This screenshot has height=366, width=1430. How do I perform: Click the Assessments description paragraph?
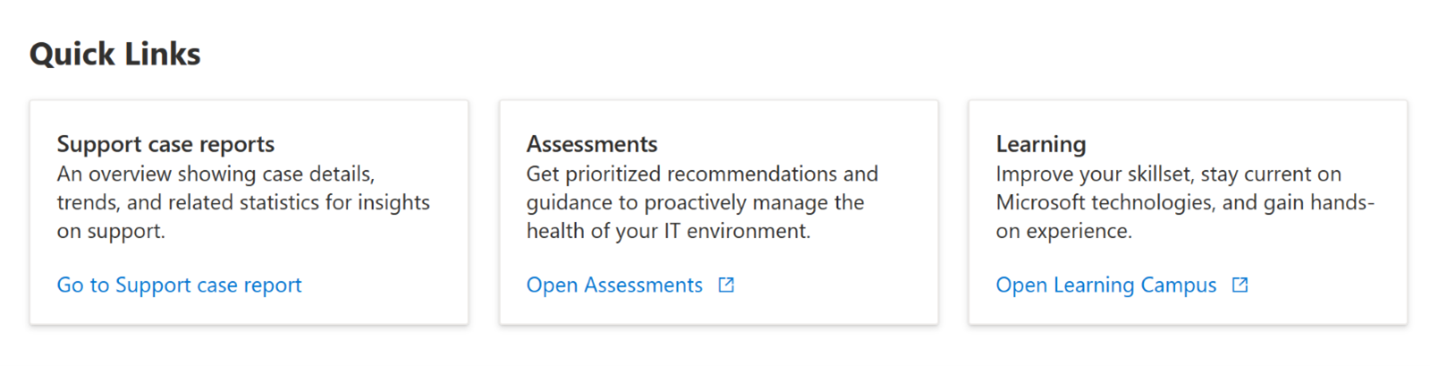pos(702,203)
